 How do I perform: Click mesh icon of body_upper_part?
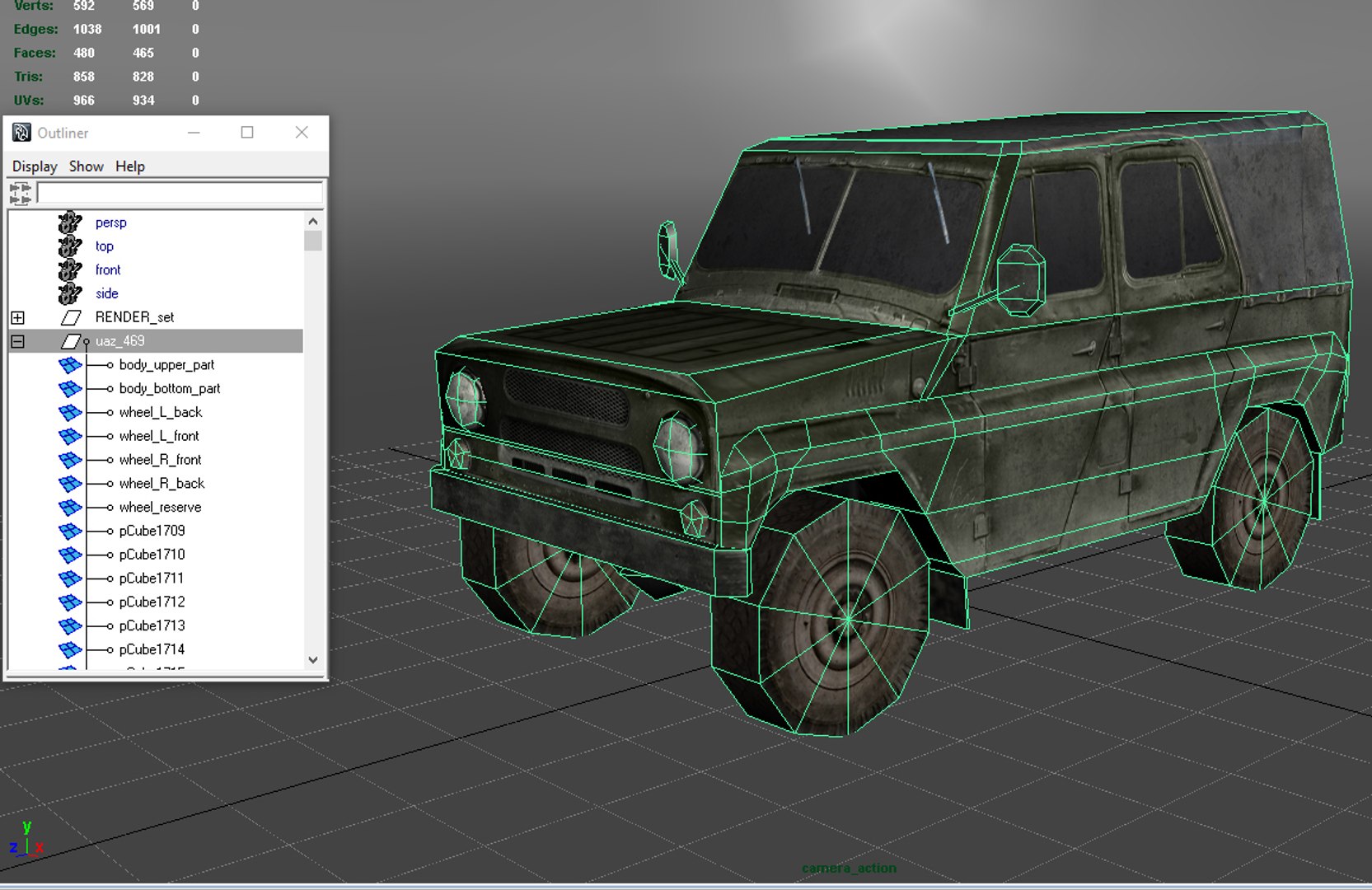tap(70, 365)
